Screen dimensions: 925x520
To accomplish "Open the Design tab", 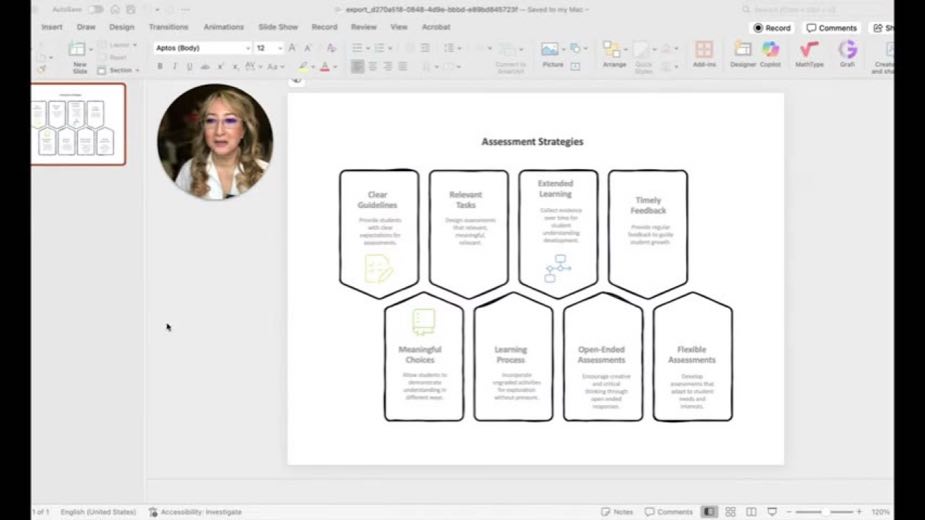I will tap(122, 27).
